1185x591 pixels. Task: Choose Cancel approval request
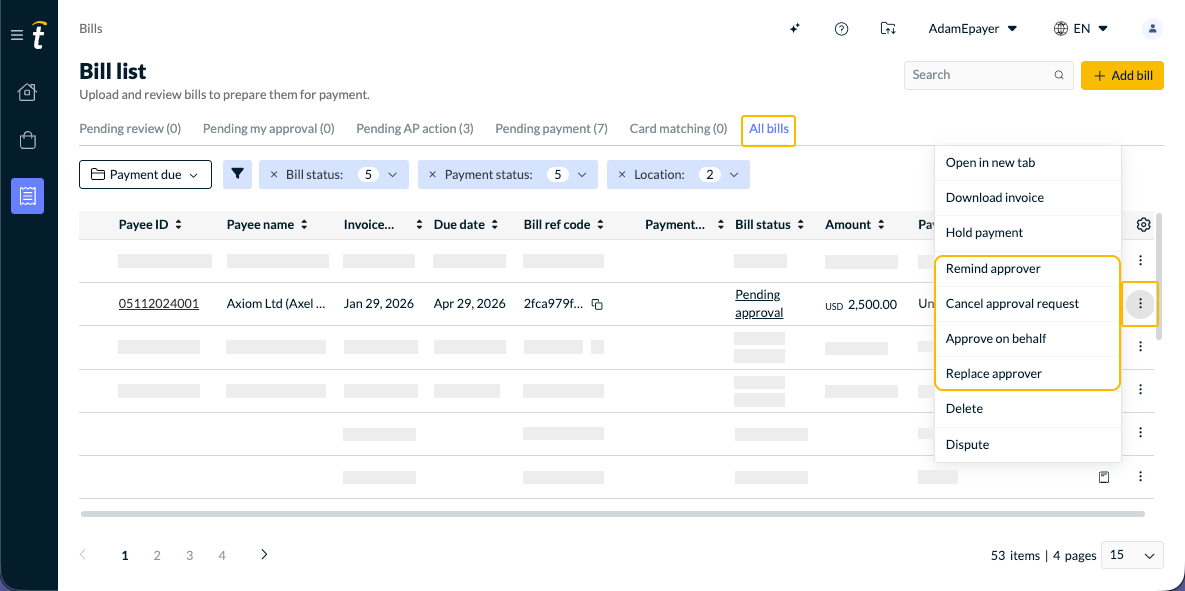[x=1027, y=304]
